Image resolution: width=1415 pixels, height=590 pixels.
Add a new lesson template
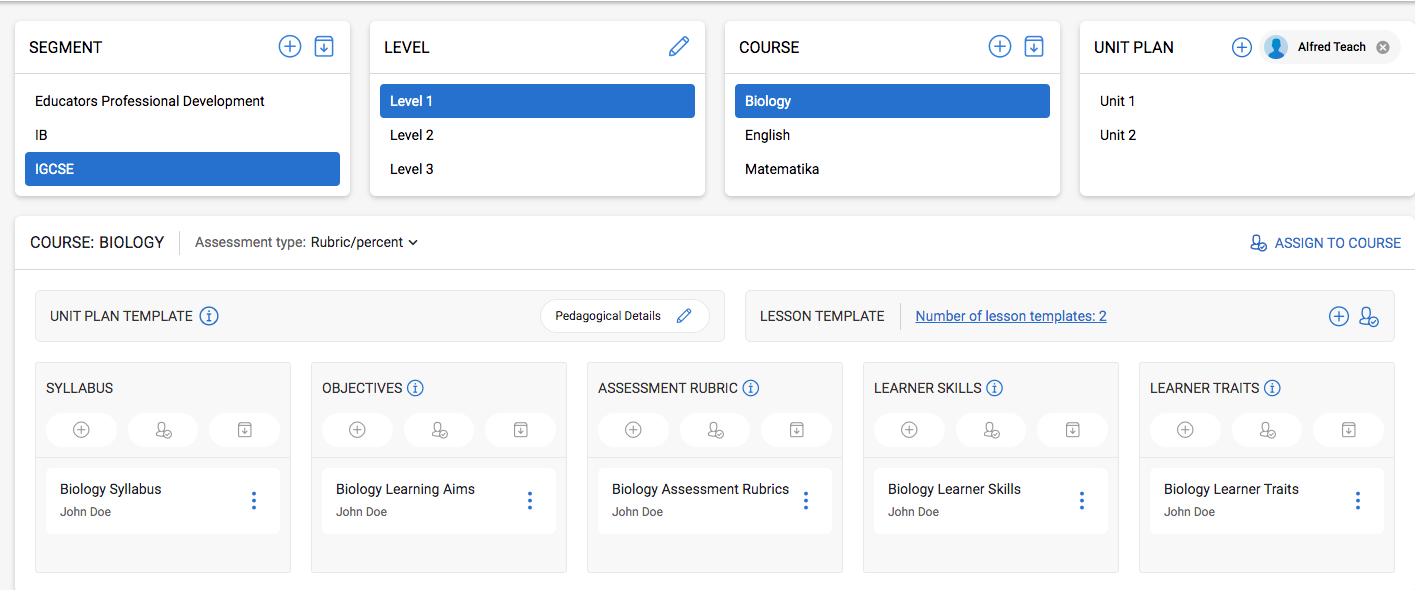click(1339, 316)
